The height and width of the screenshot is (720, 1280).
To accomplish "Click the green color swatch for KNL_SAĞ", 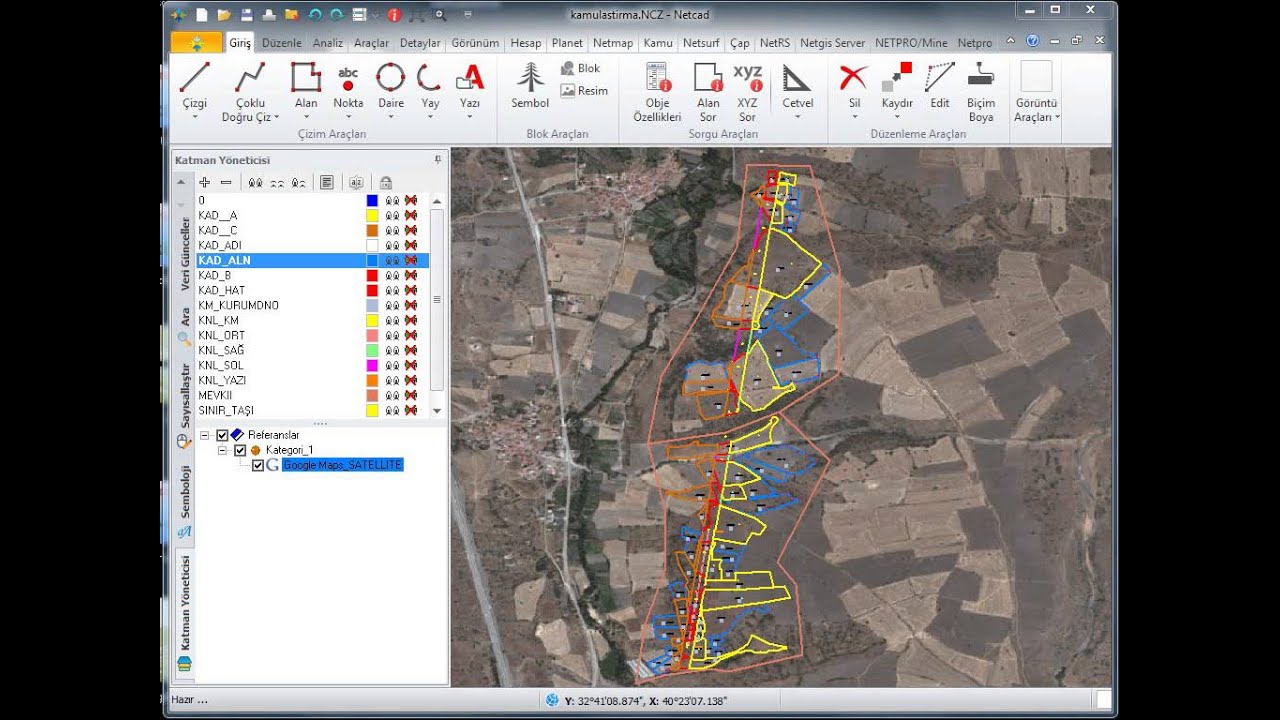I will pyautogui.click(x=372, y=350).
